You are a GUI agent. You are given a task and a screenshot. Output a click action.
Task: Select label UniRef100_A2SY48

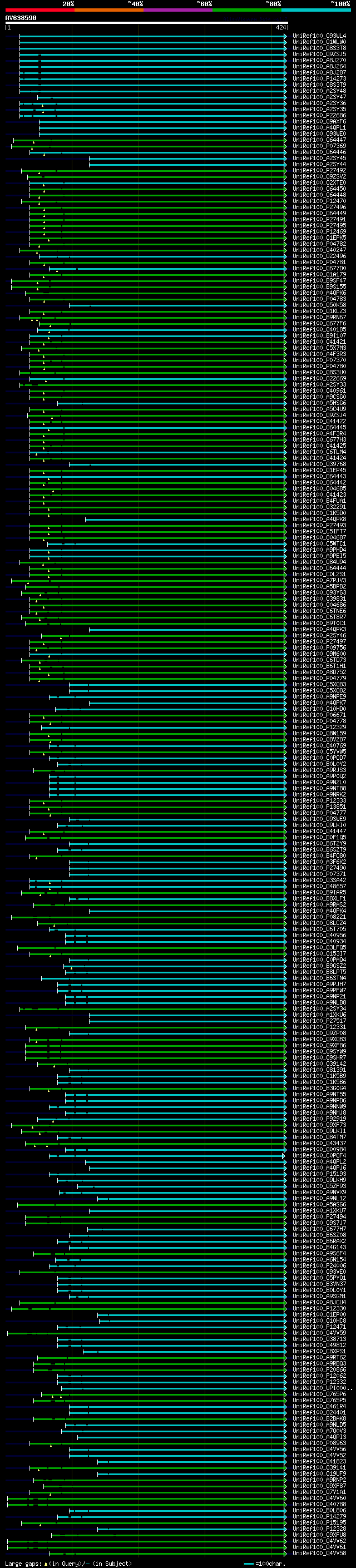pyautogui.click(x=319, y=91)
